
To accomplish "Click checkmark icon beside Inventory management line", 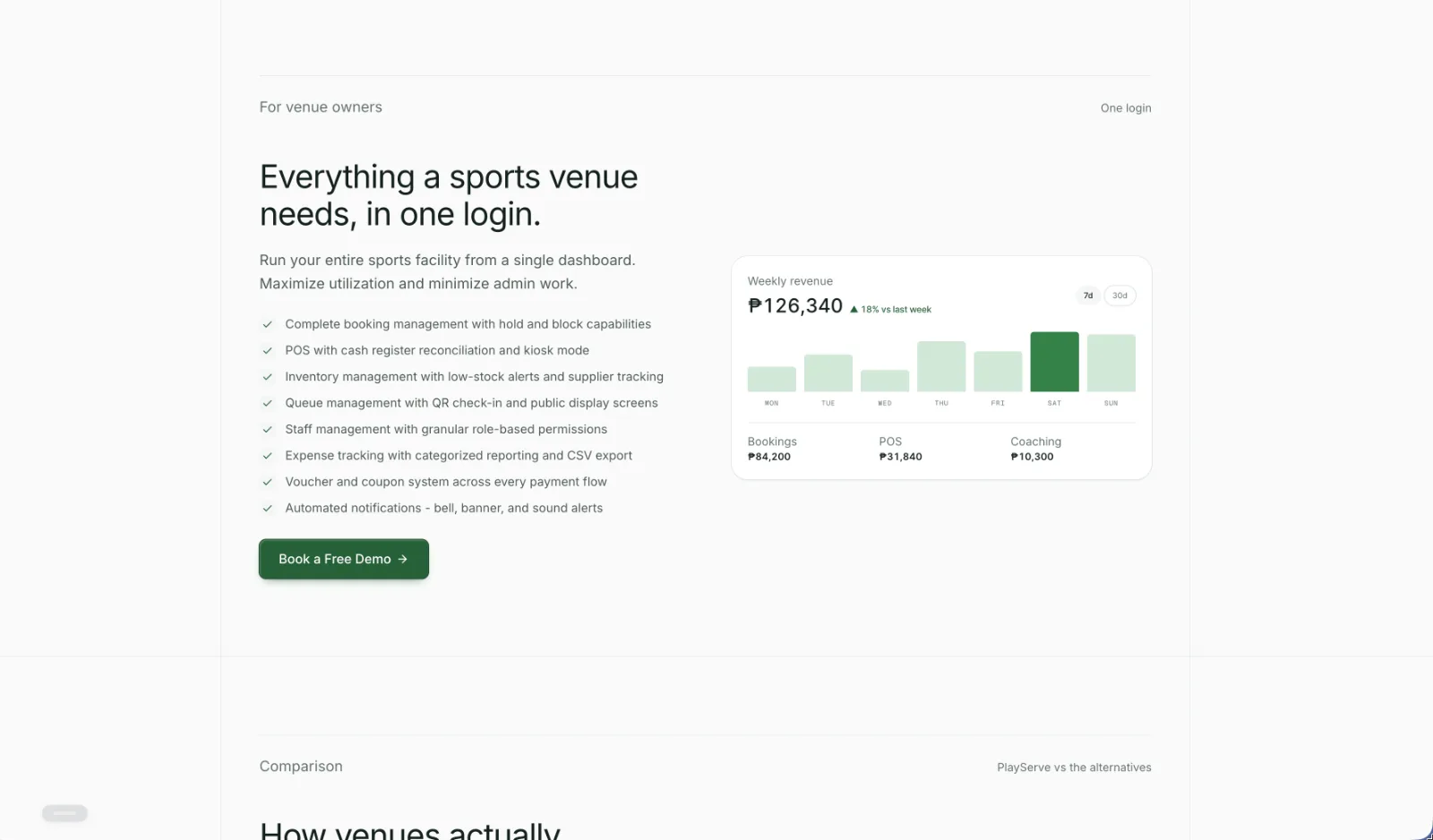I will [x=267, y=377].
